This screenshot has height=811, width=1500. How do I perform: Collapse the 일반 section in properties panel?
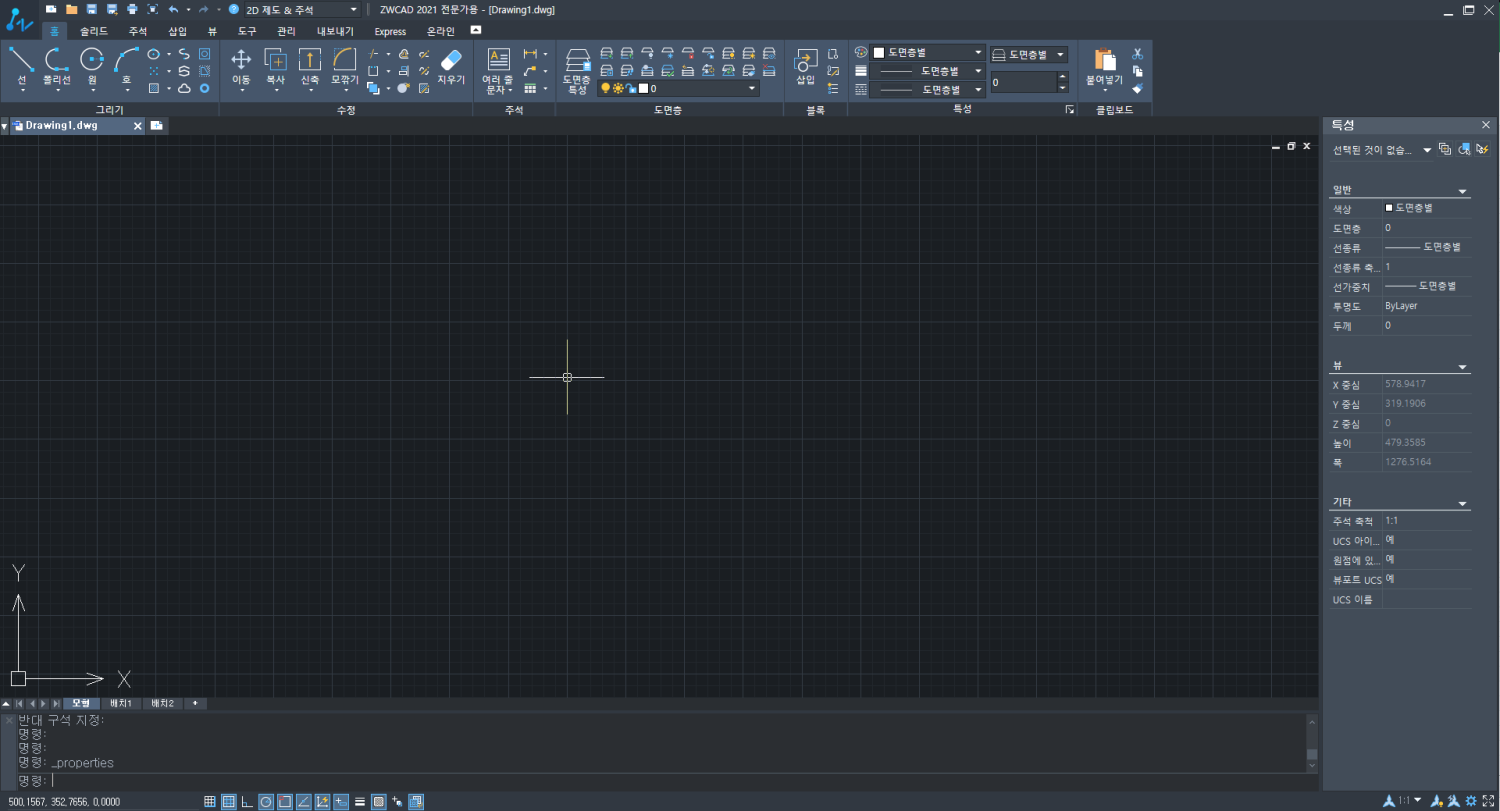pyautogui.click(x=1462, y=191)
